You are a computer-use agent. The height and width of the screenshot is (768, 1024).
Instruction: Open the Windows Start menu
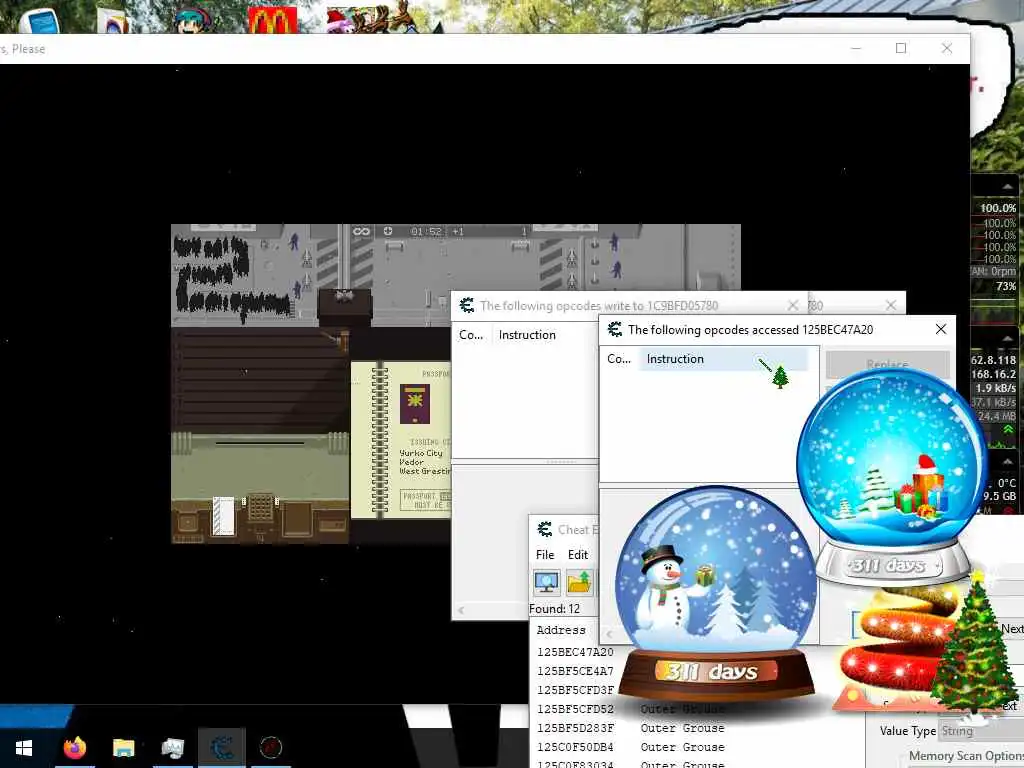[24, 748]
